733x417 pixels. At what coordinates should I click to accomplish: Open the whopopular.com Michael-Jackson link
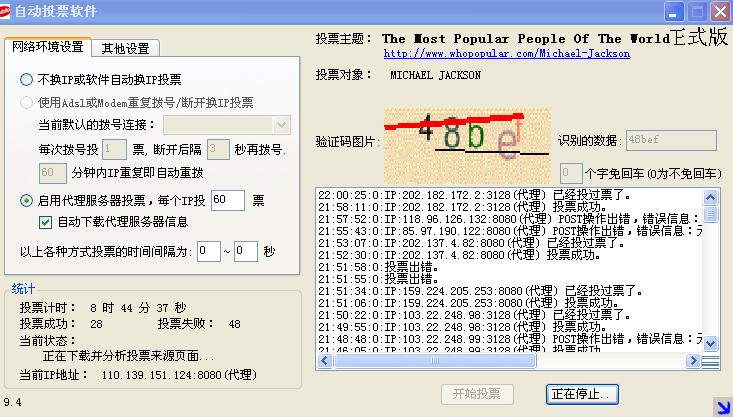click(x=507, y=54)
